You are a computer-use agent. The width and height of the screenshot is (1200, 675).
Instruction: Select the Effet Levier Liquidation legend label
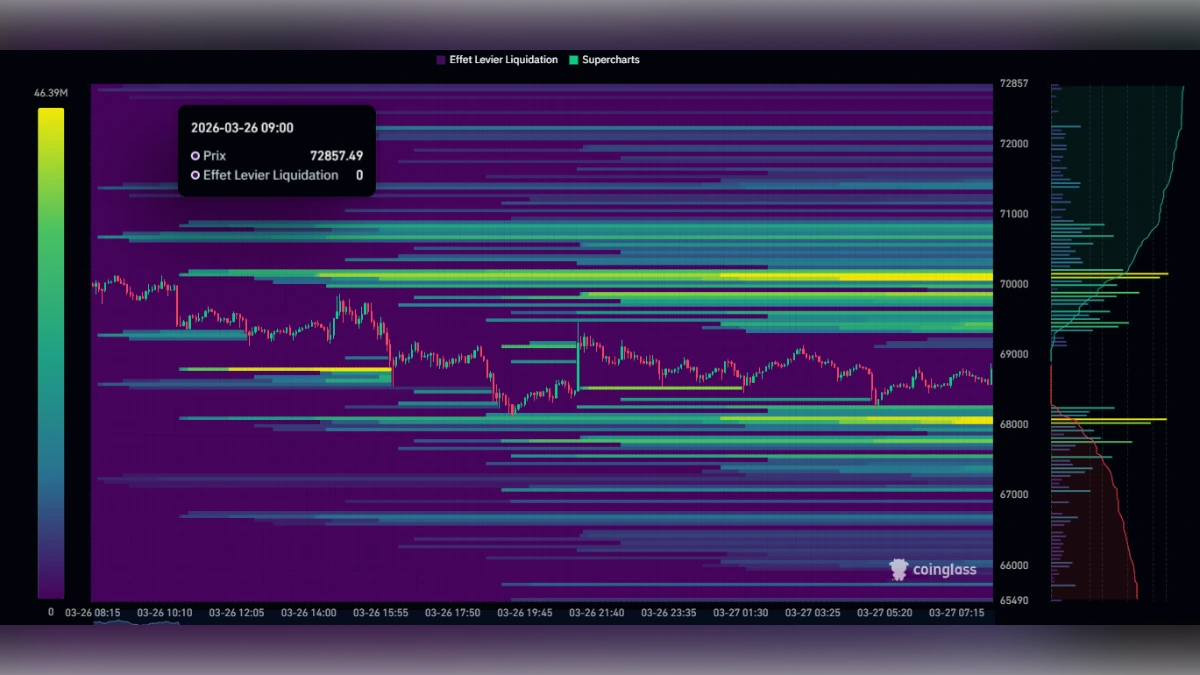point(503,60)
